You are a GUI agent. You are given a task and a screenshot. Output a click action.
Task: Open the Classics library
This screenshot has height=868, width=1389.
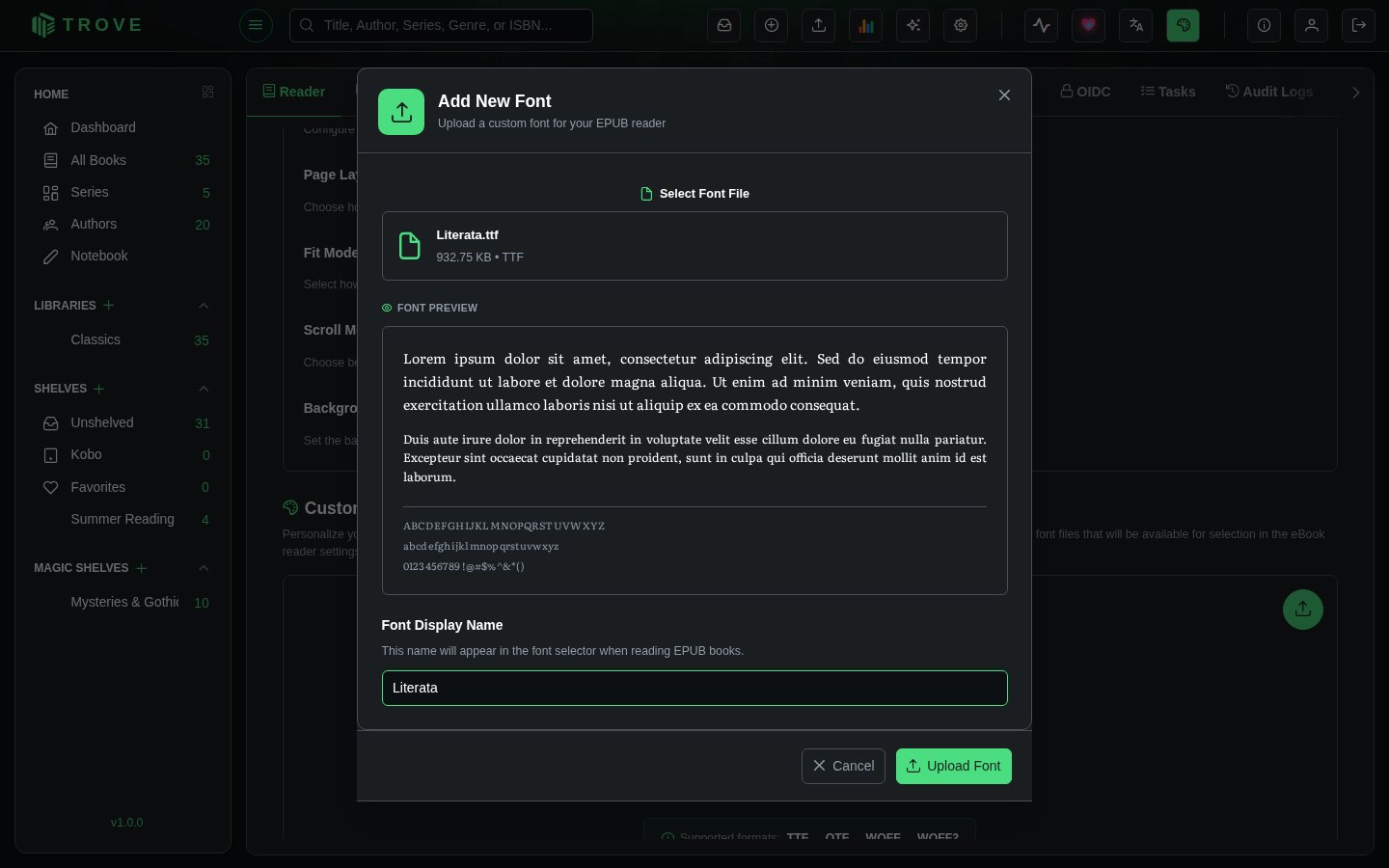coord(123,339)
